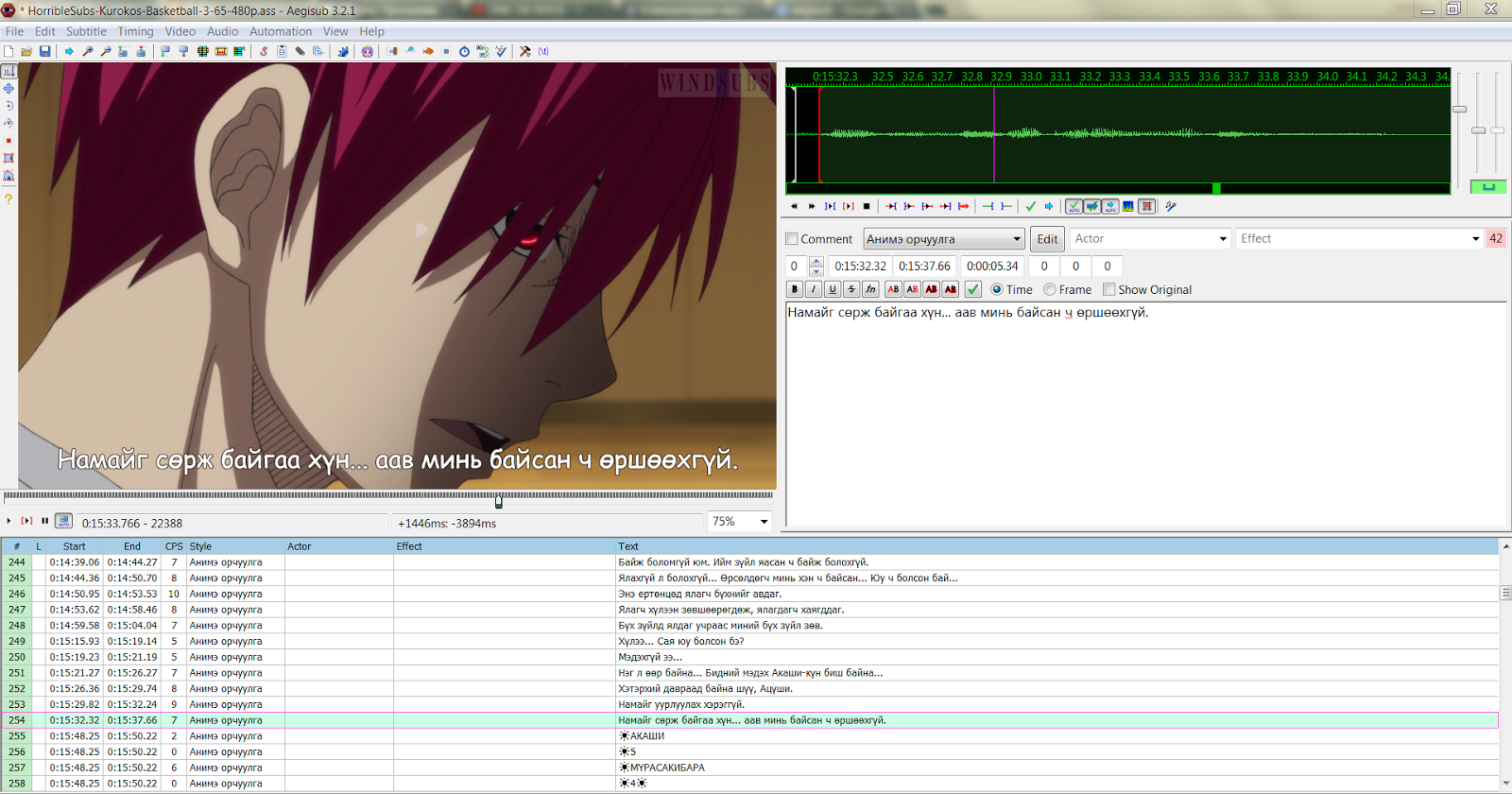
Task: Toggle video auto-scroll next to pause button
Action: pyautogui.click(x=63, y=521)
